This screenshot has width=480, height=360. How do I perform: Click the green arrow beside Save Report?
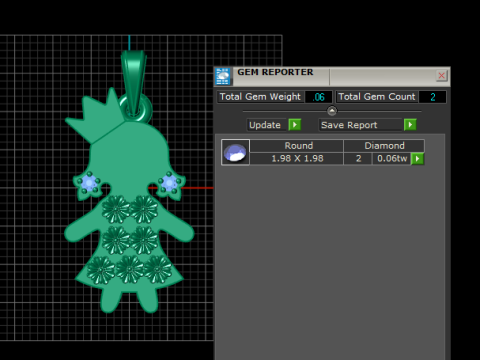(x=410, y=125)
